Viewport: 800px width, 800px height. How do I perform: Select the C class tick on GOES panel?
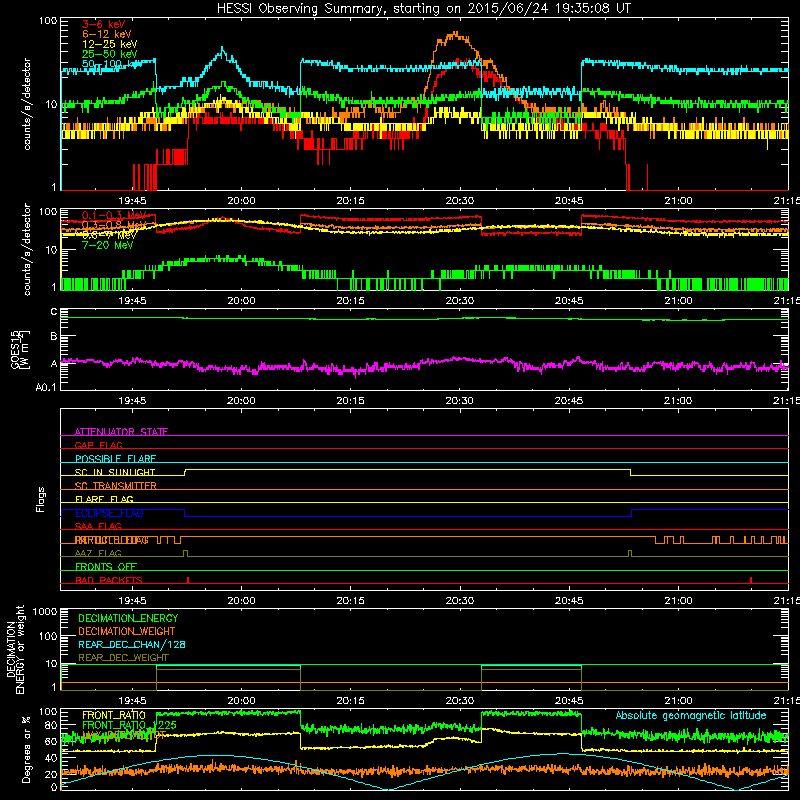point(54,312)
